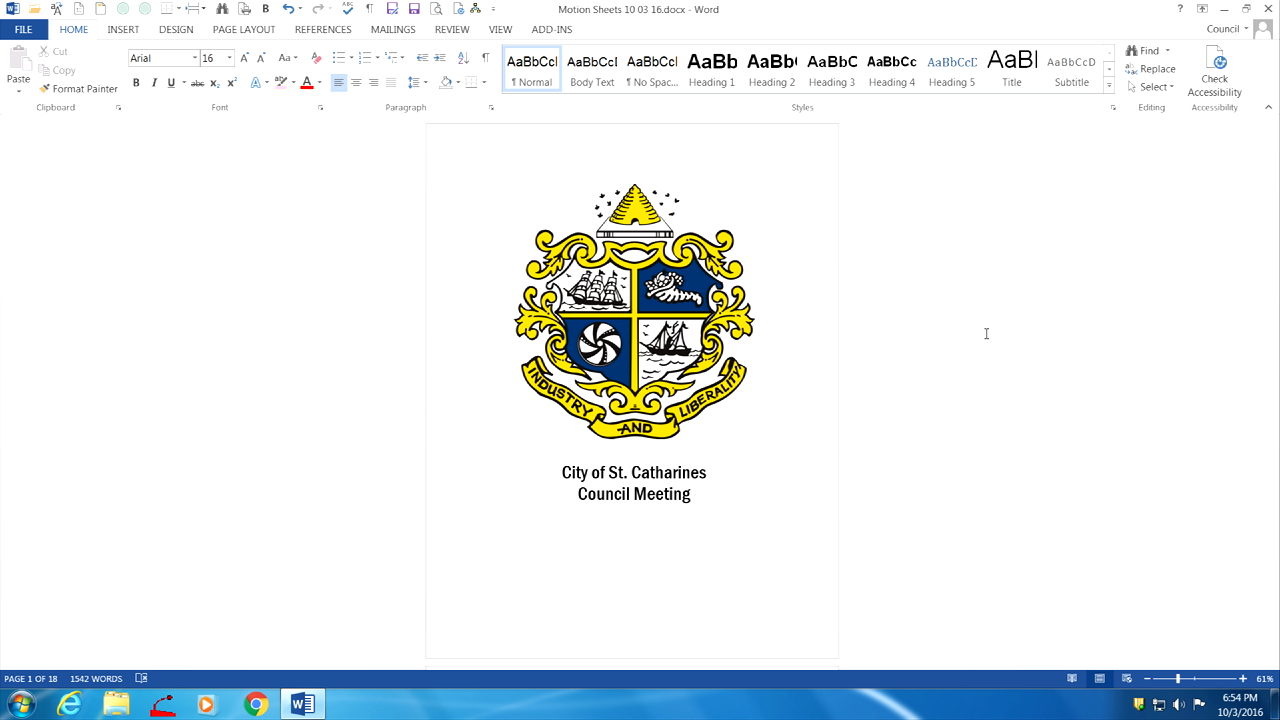Click the Grow Font icon
Screen dimensions: 1280x720
pyautogui.click(x=244, y=58)
